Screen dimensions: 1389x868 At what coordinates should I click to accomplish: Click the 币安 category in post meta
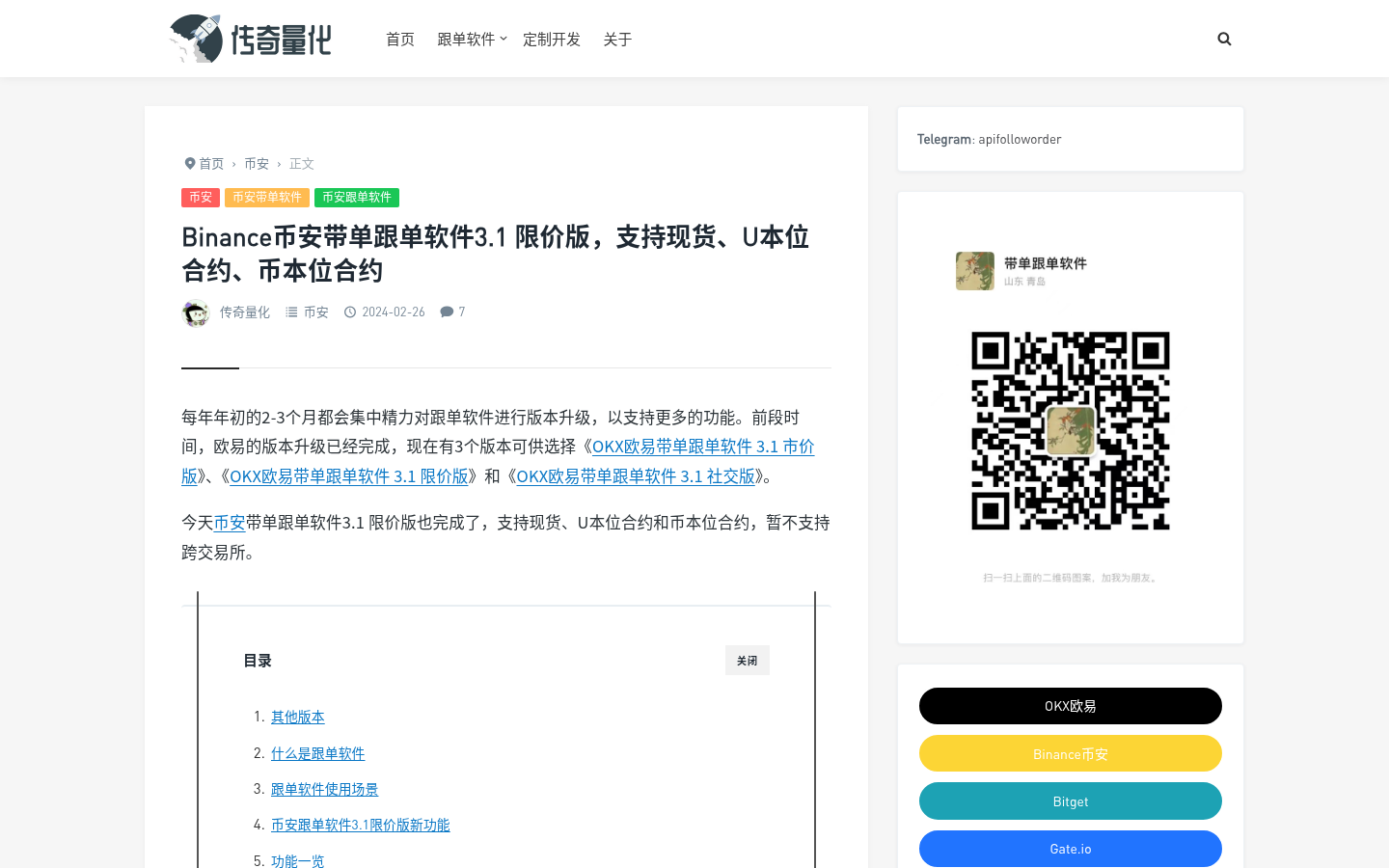point(316,312)
